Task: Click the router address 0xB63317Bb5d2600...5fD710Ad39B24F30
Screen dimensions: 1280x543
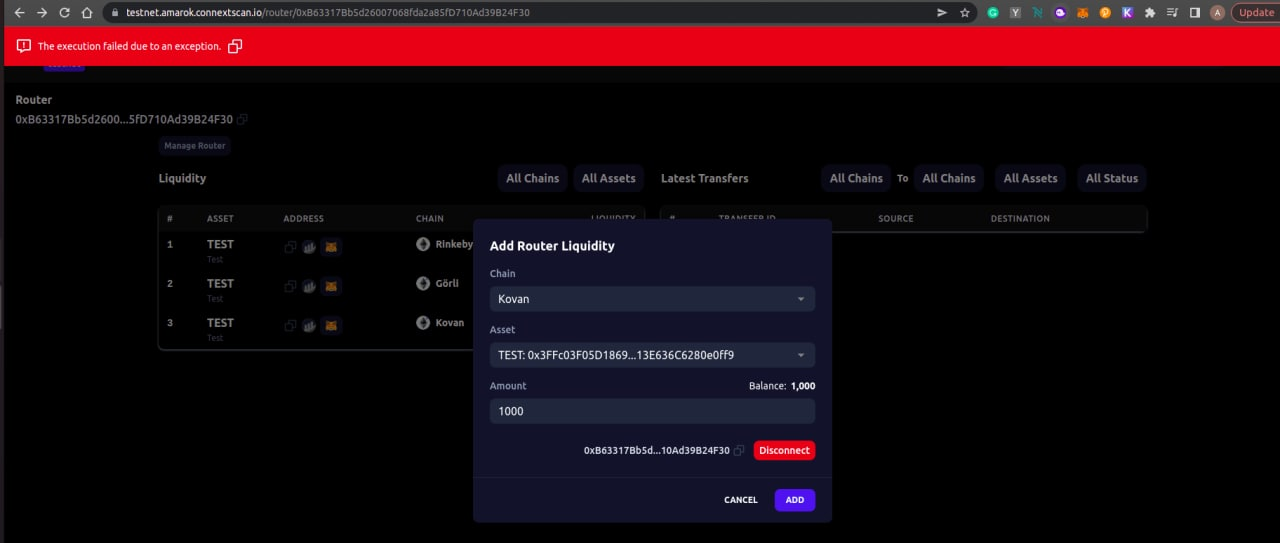Action: [x=124, y=120]
